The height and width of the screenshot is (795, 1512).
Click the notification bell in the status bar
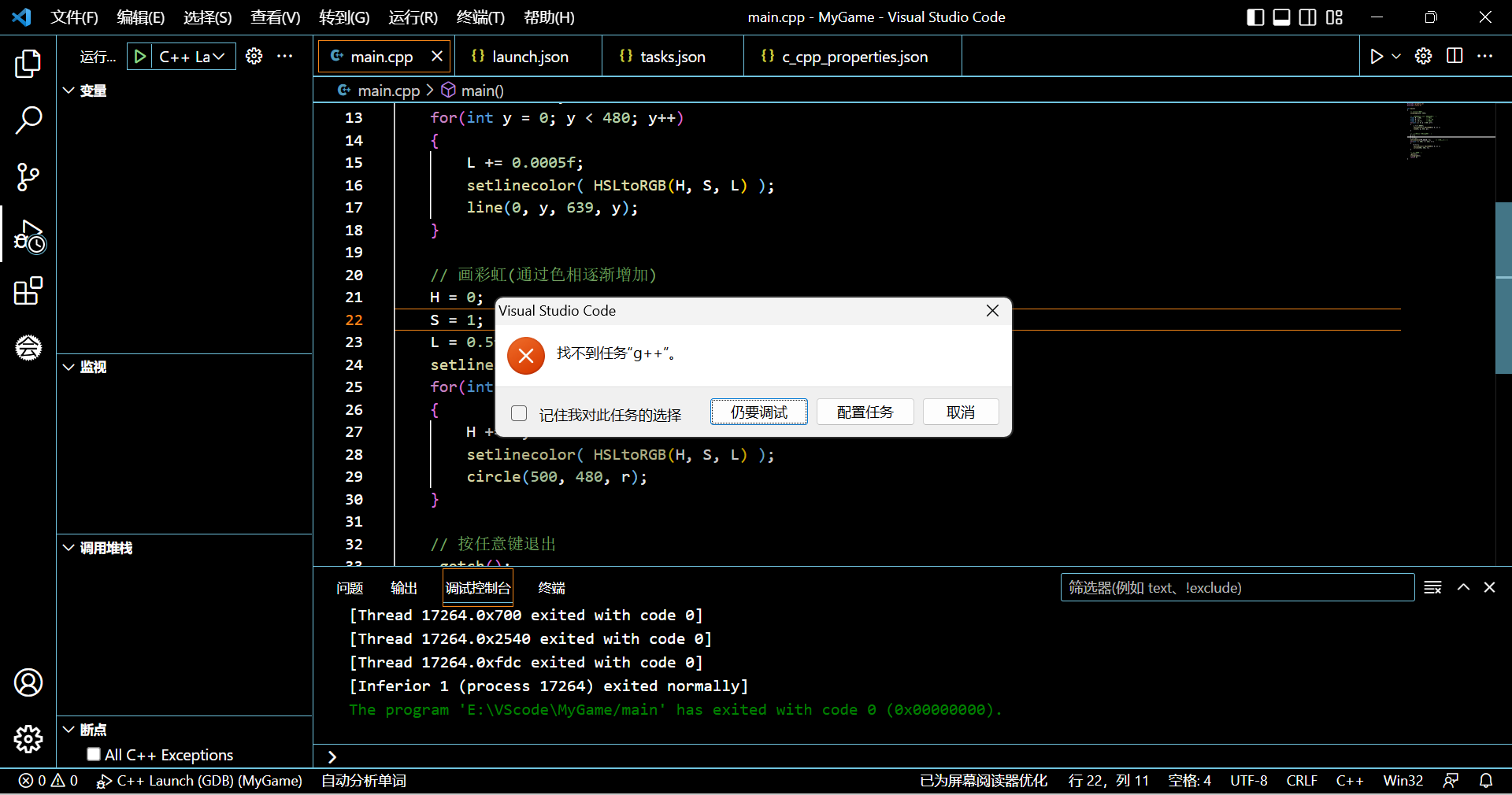1487,780
